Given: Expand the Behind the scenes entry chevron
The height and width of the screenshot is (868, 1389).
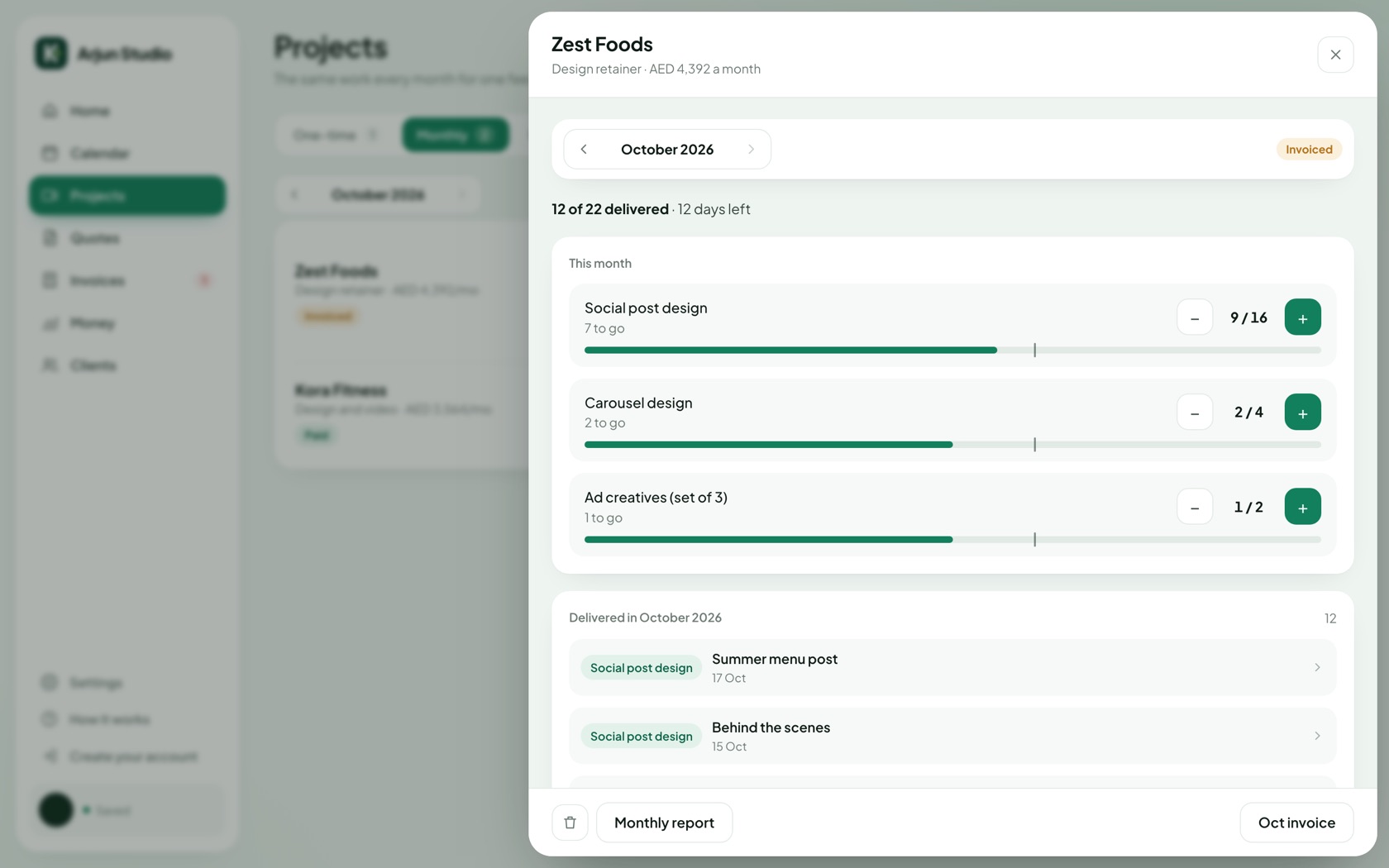Looking at the screenshot, I should pyautogui.click(x=1317, y=736).
